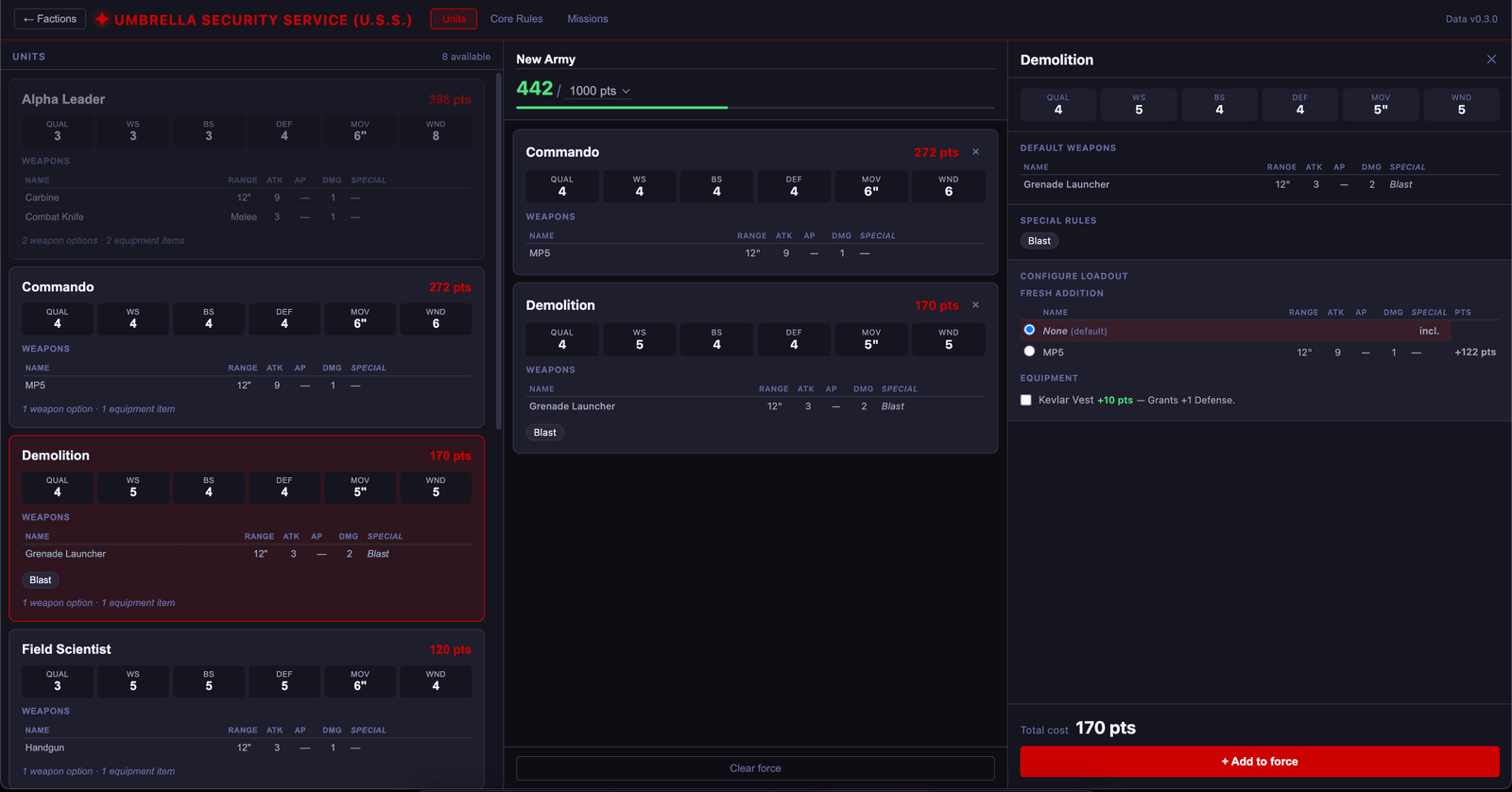Select the None (default) weapon option
Screen dimensions: 1512x792
click(x=1029, y=330)
